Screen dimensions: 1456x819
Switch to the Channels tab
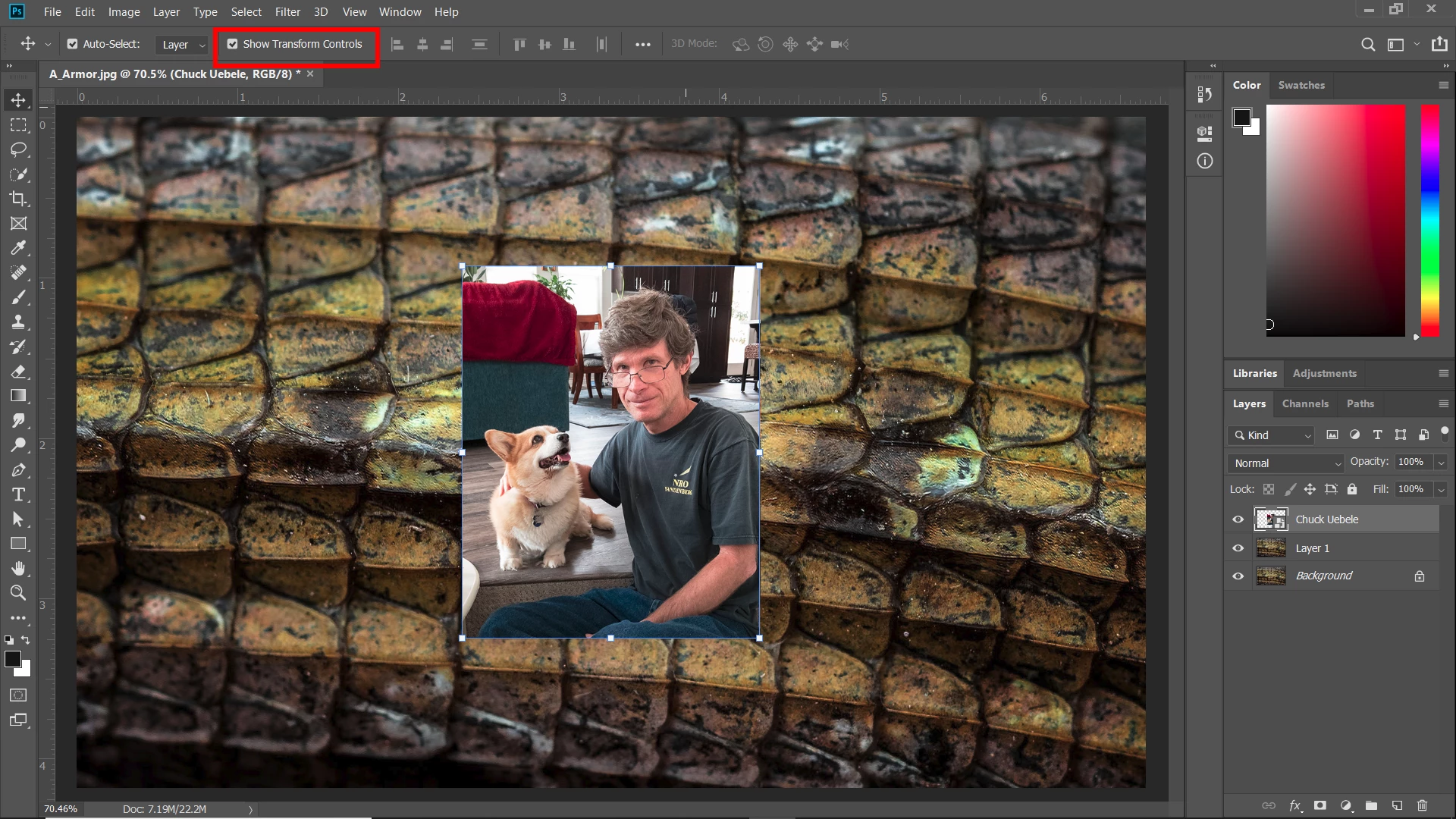[x=1304, y=403]
